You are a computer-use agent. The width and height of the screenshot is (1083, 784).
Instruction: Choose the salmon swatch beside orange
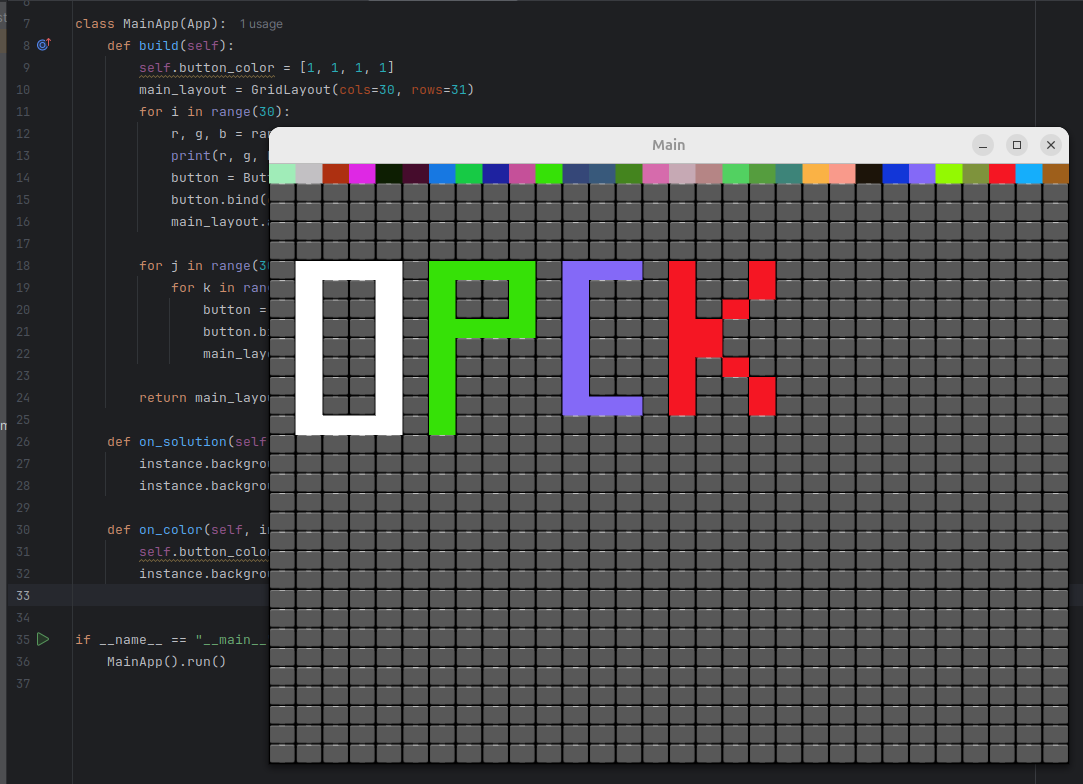(x=842, y=173)
